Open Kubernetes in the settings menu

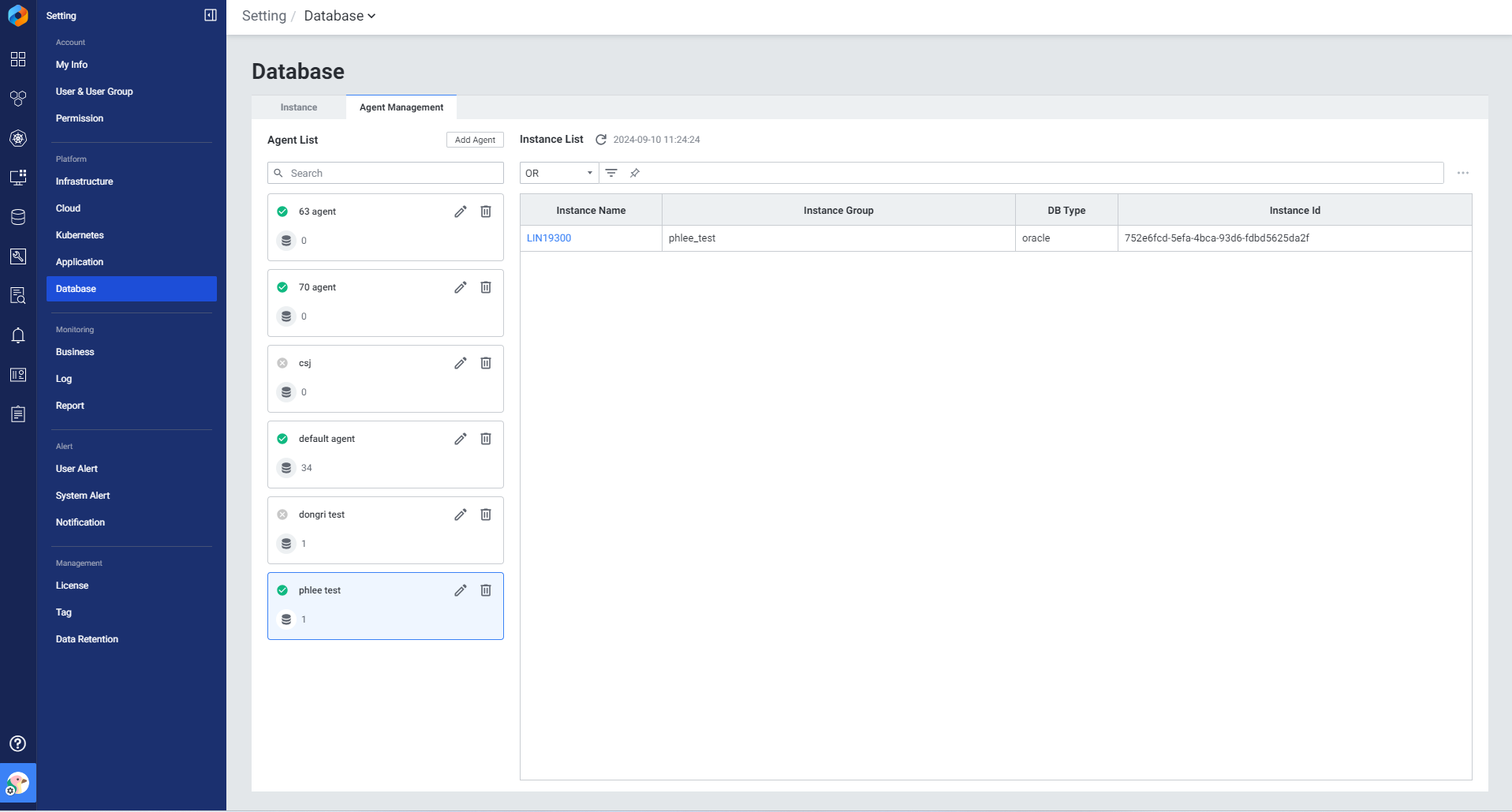[80, 235]
